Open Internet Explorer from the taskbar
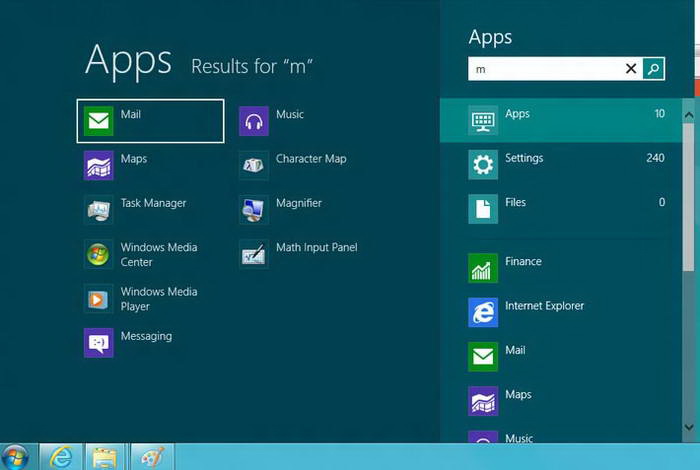Screen dimensions: 700x470 click(61, 457)
